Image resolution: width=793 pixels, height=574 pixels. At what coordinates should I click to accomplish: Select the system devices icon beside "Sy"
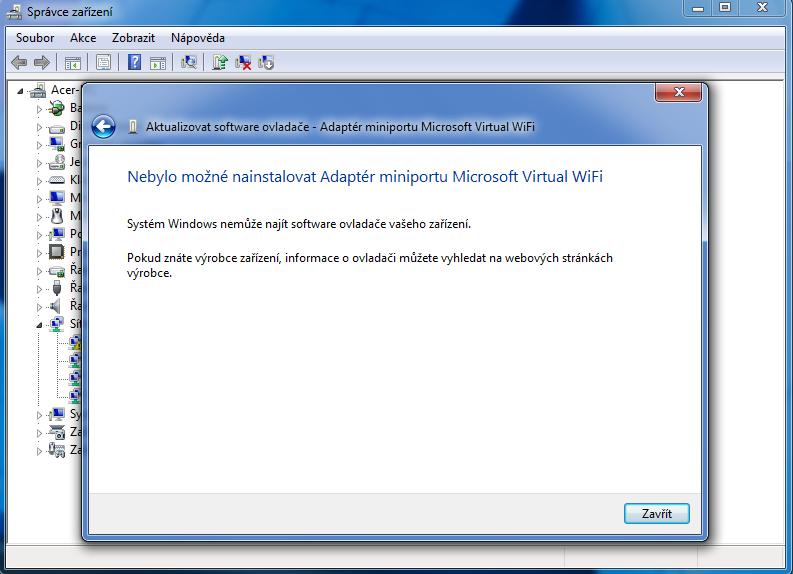tap(57, 414)
